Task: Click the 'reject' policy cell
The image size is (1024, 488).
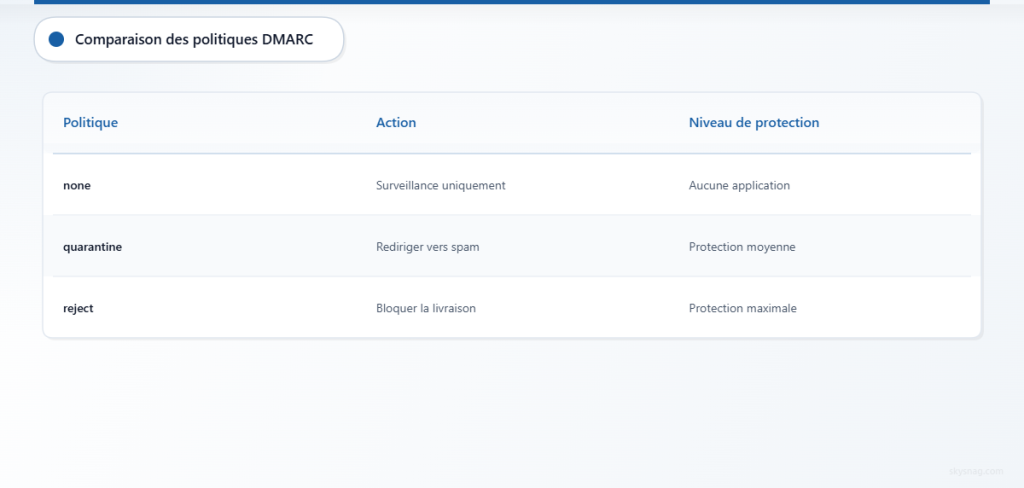Action: pos(78,308)
